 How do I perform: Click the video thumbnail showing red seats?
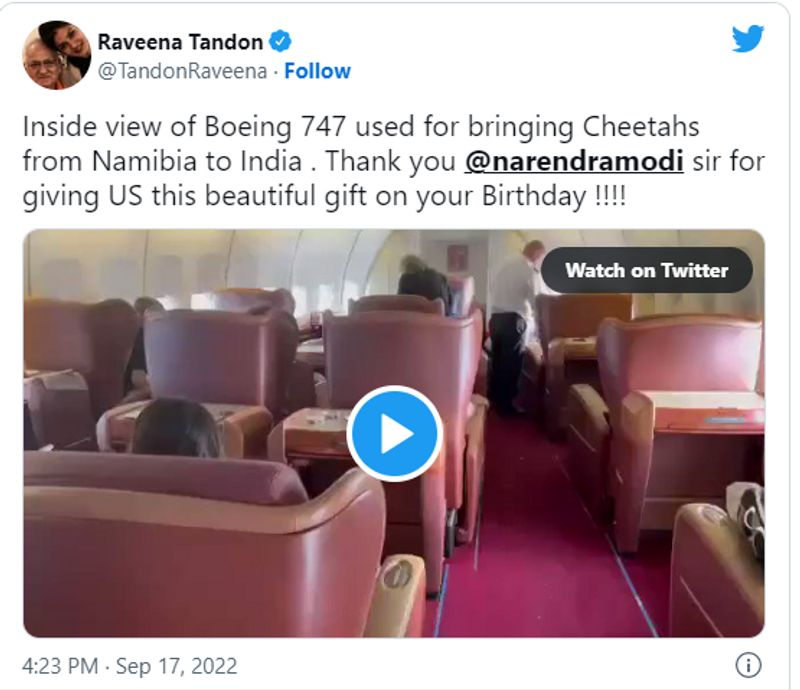click(394, 433)
